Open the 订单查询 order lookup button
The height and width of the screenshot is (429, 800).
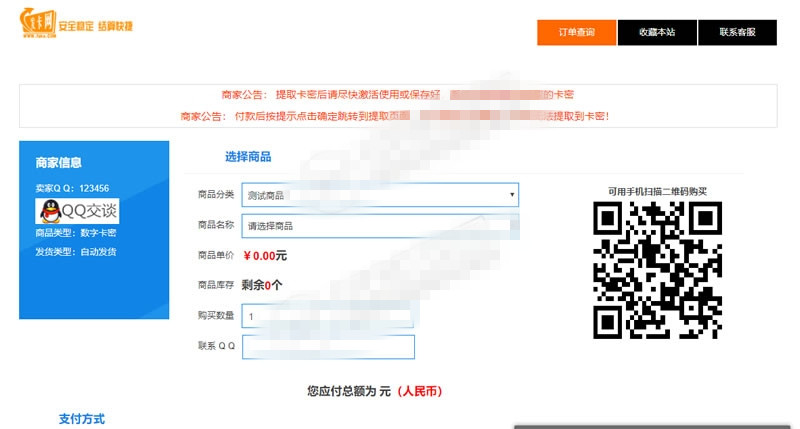577,32
